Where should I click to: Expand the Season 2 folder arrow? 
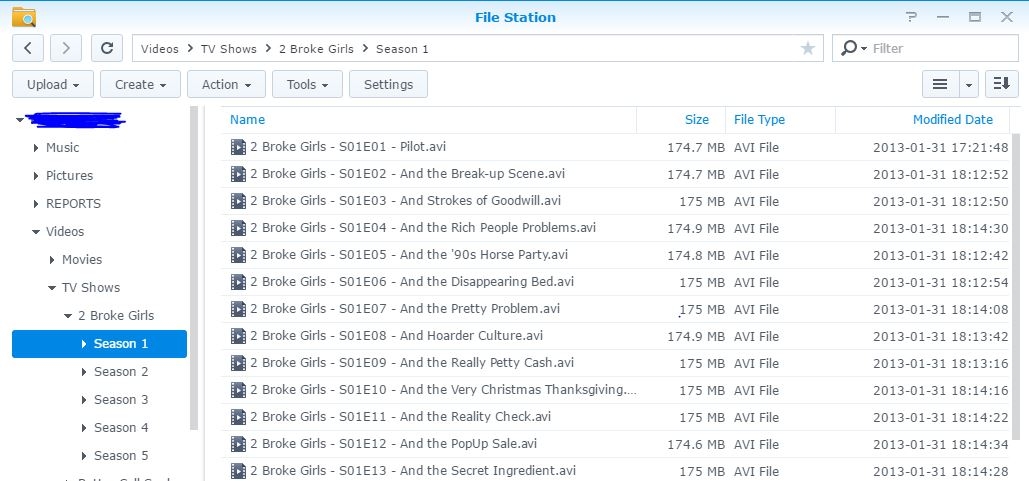[84, 372]
